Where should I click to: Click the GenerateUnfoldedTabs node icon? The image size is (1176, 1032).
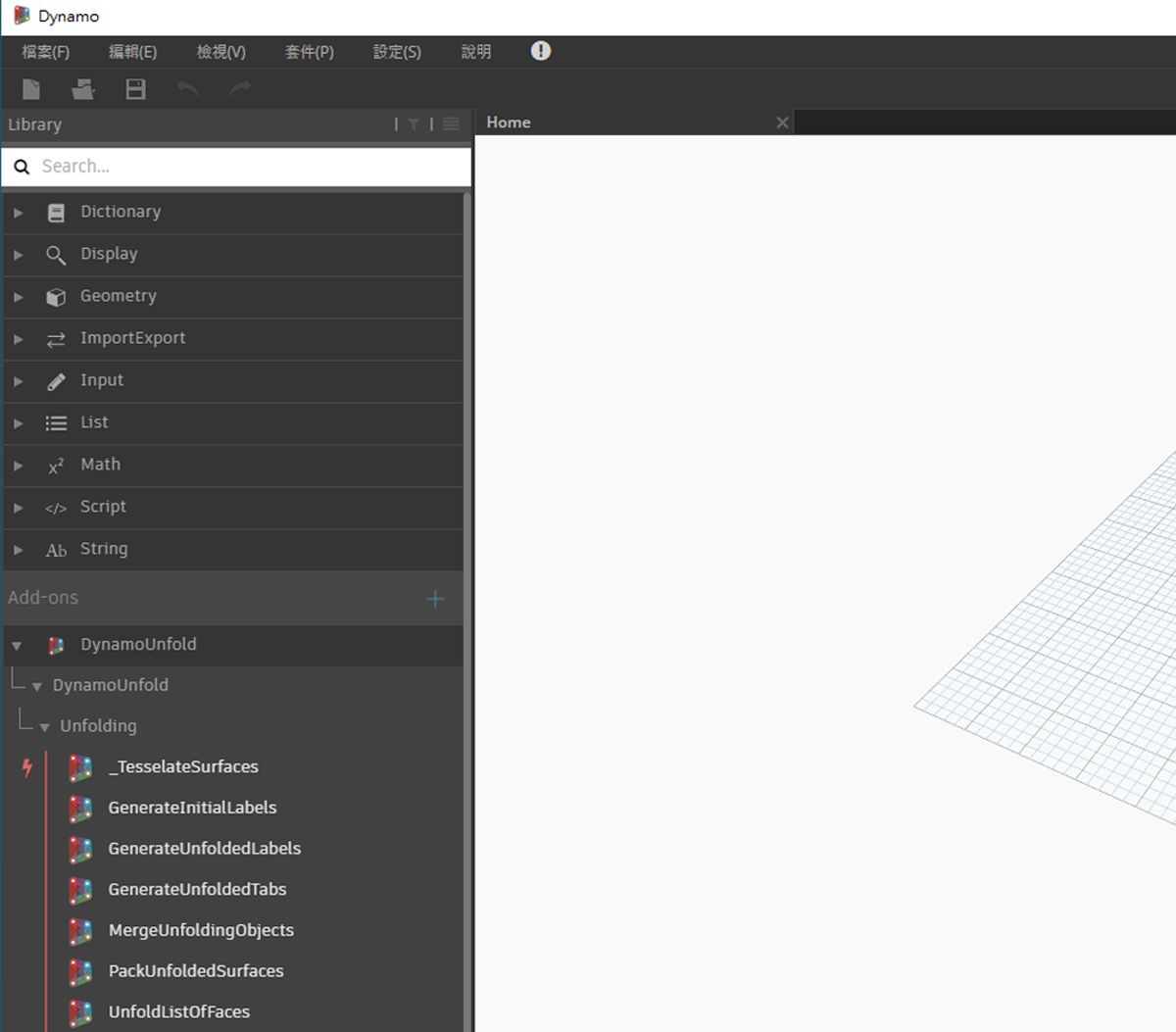(x=80, y=890)
